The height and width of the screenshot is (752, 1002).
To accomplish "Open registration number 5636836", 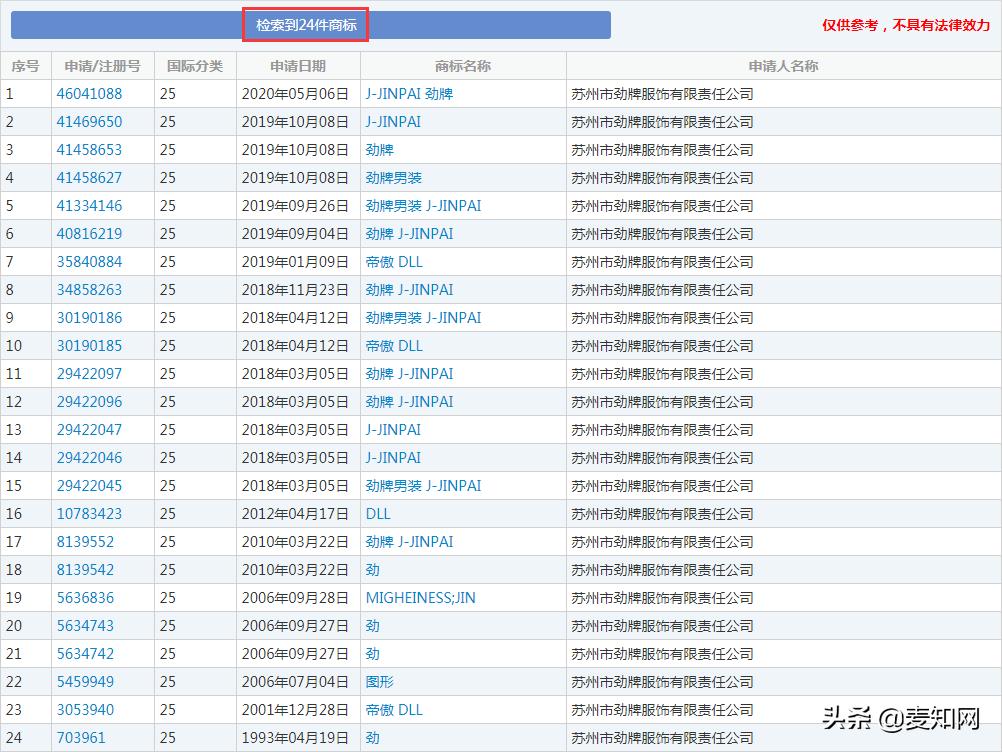I will [85, 598].
